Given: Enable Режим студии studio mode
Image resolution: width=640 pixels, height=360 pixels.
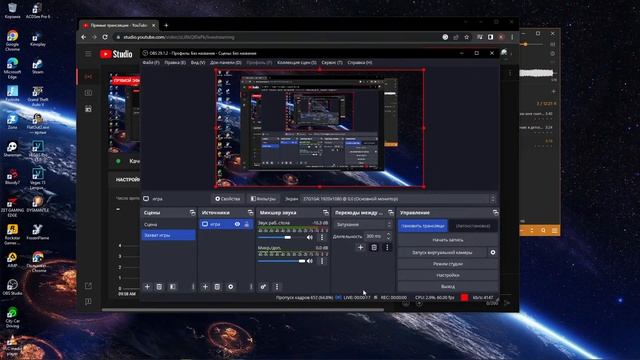Looking at the screenshot, I should point(448,264).
